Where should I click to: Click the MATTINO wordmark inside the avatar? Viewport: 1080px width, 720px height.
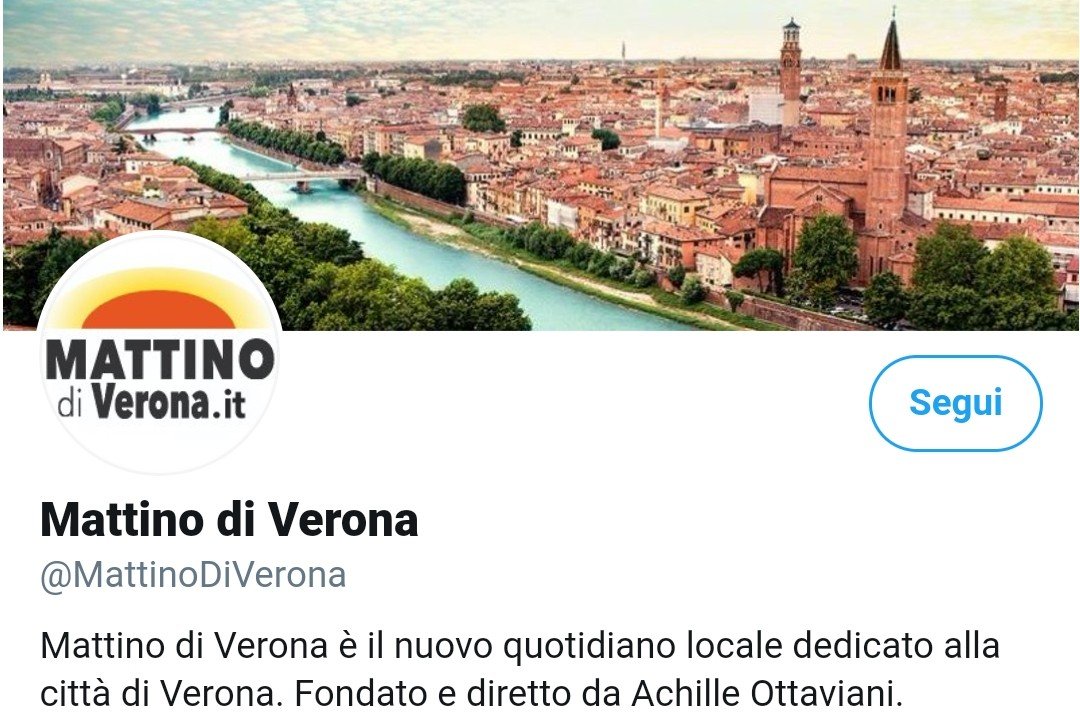coord(160,360)
